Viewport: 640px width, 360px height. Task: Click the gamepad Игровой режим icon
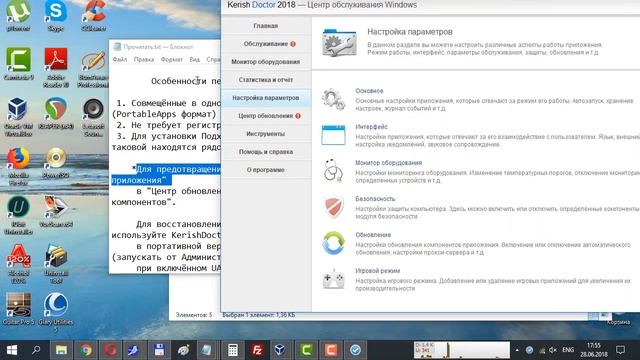(333, 279)
